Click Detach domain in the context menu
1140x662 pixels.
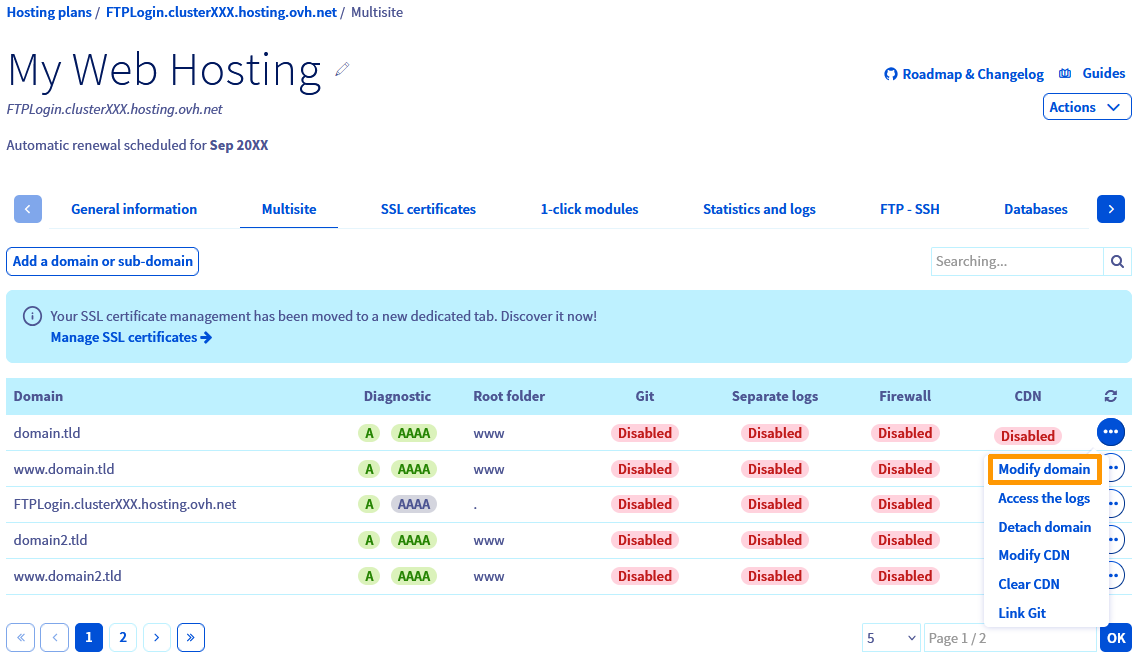pos(1044,527)
